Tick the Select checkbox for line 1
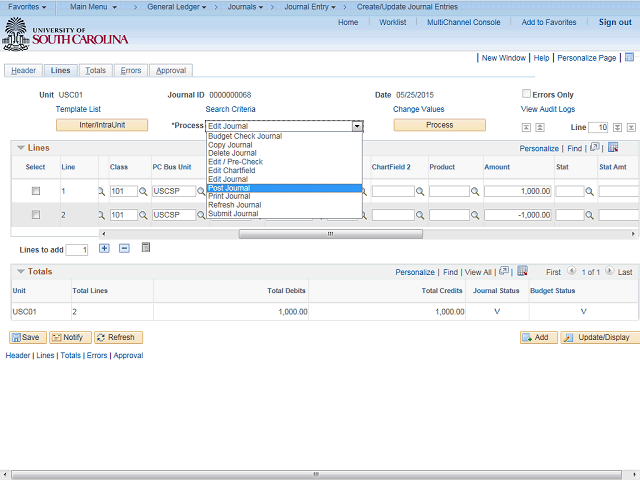Screen dimensions: 640x480 pyautogui.click(x=36, y=190)
